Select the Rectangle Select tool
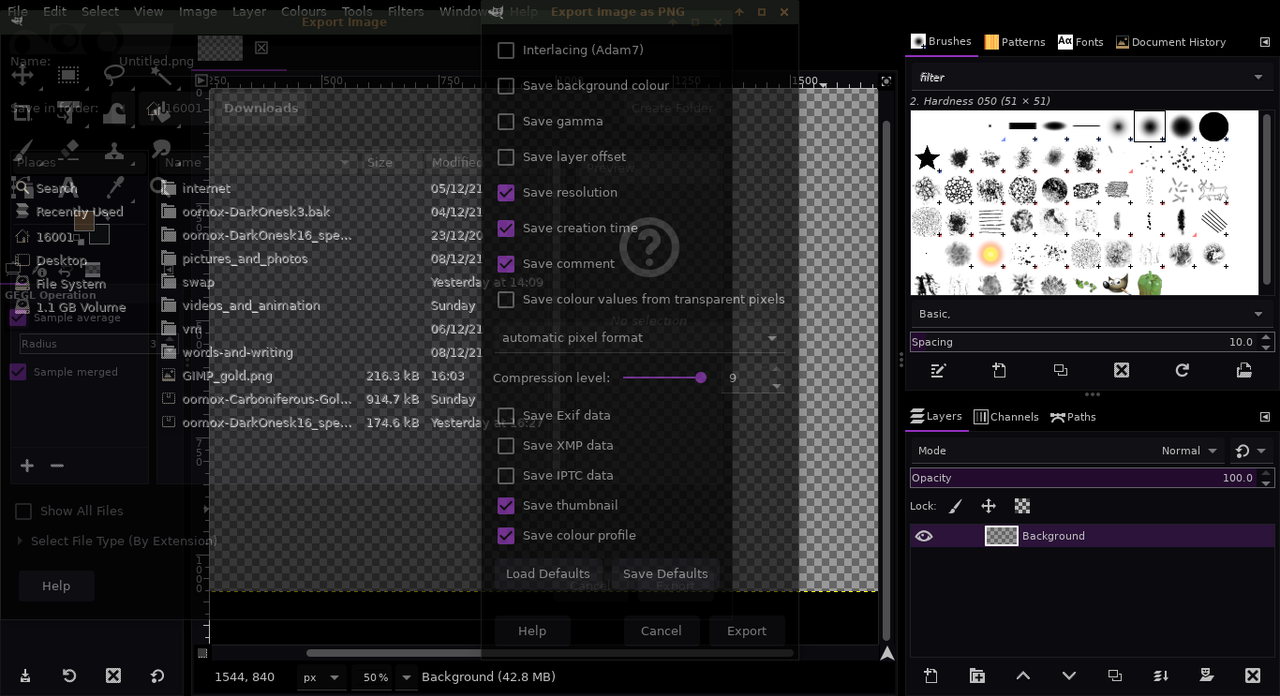 pos(68,75)
